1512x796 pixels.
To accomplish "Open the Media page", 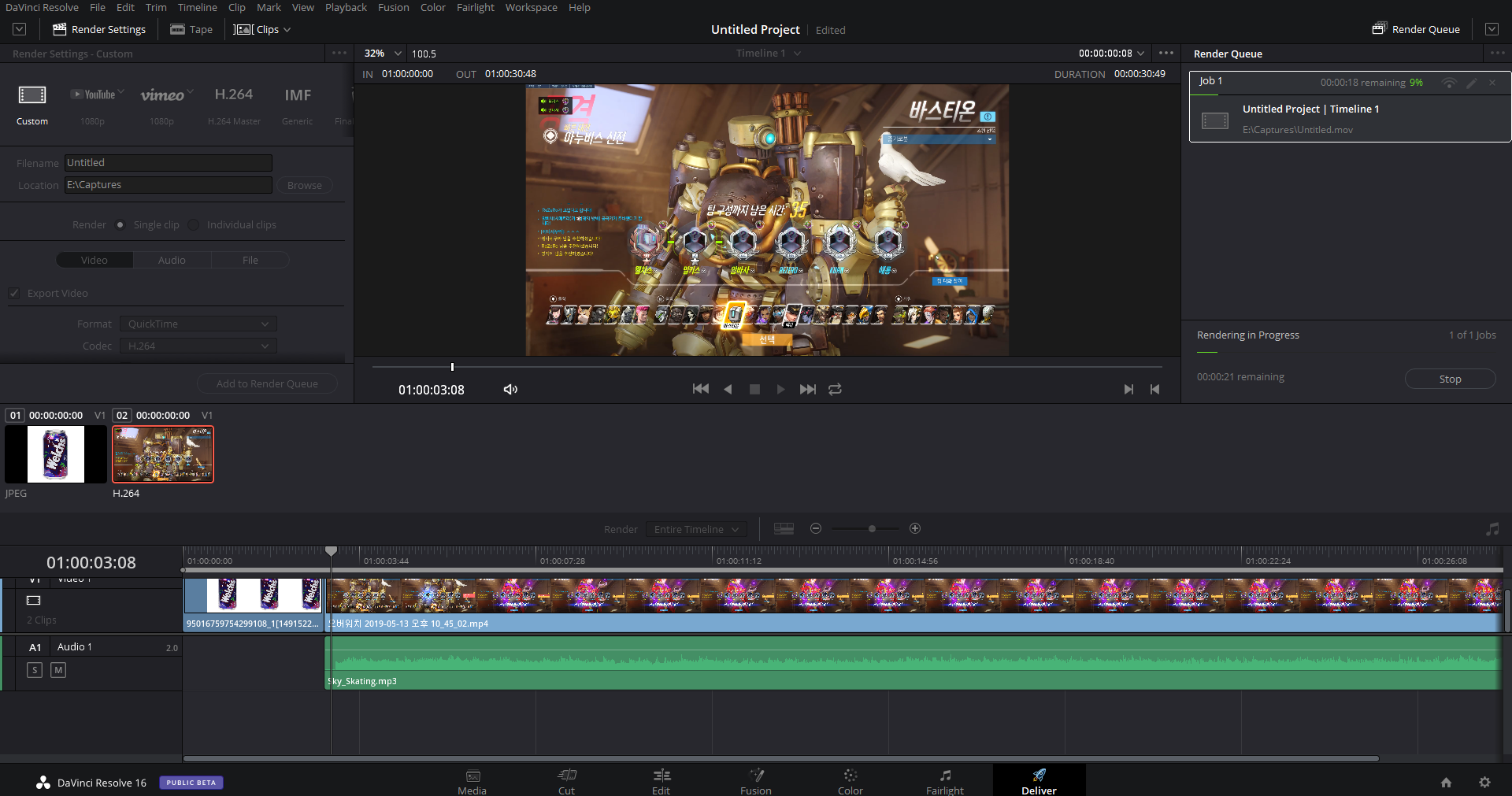I will click(x=472, y=781).
